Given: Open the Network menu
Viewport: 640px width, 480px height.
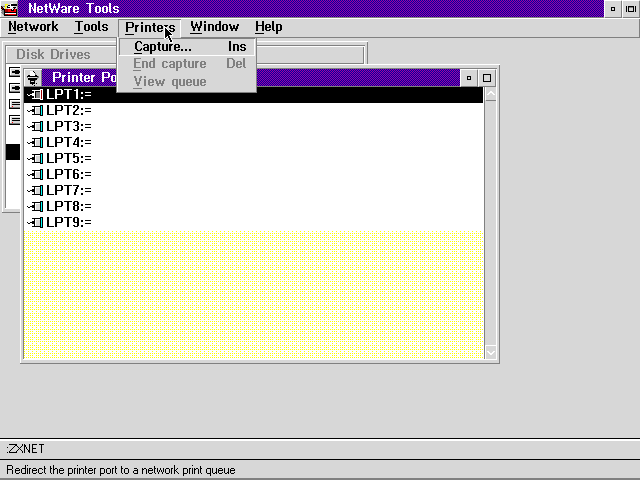Looking at the screenshot, I should 33,27.
